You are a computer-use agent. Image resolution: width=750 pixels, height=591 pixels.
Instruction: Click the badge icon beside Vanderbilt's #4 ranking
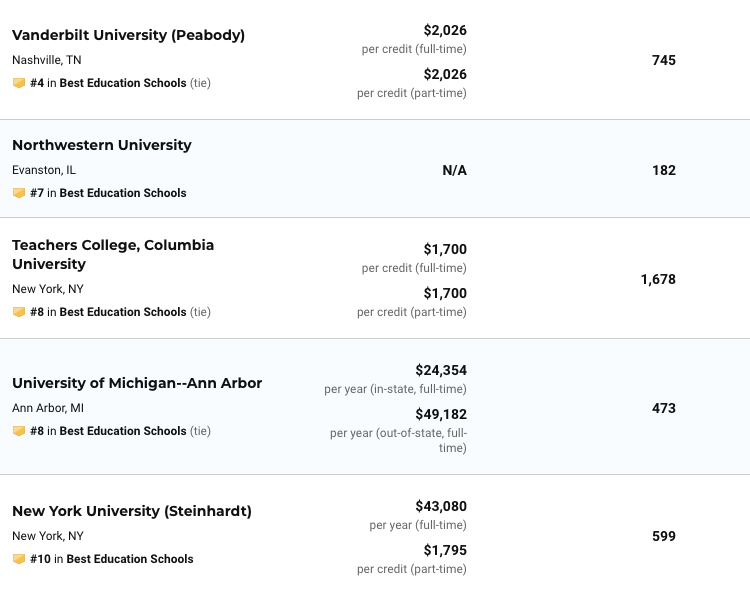[19, 83]
